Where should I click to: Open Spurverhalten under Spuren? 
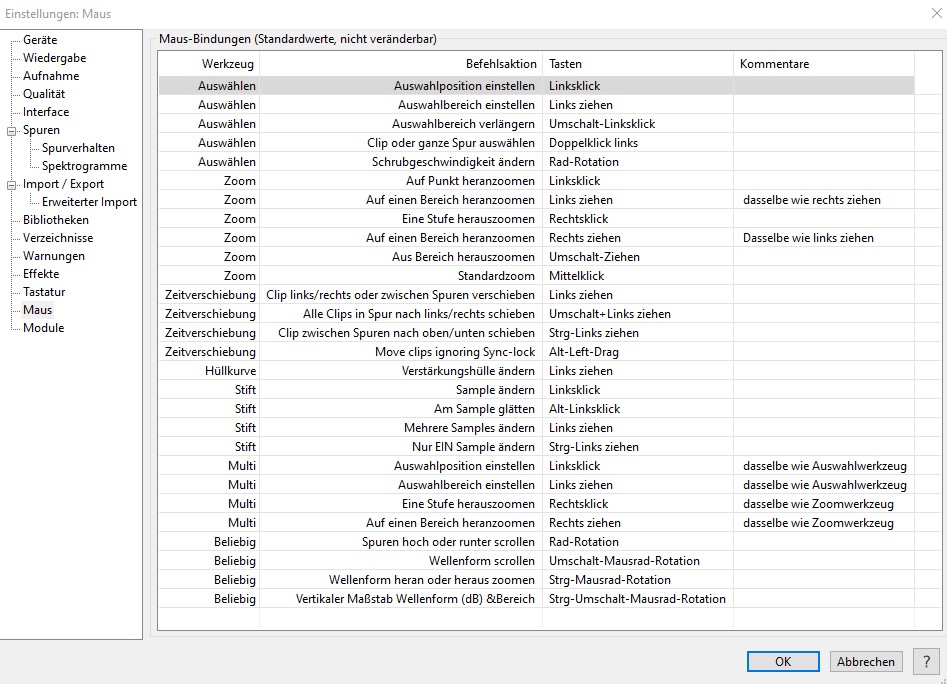78,148
